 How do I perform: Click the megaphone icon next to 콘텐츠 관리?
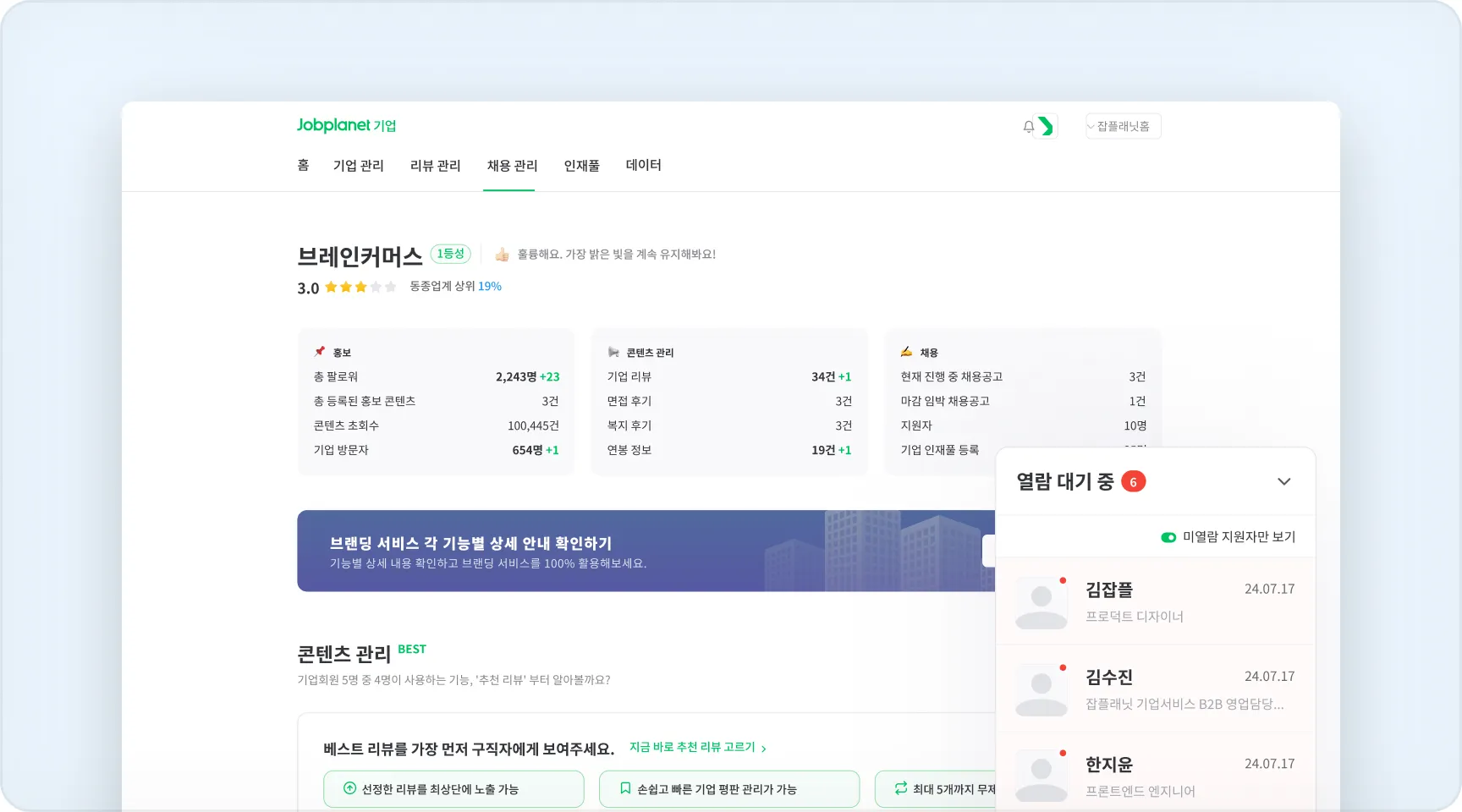[x=613, y=352]
